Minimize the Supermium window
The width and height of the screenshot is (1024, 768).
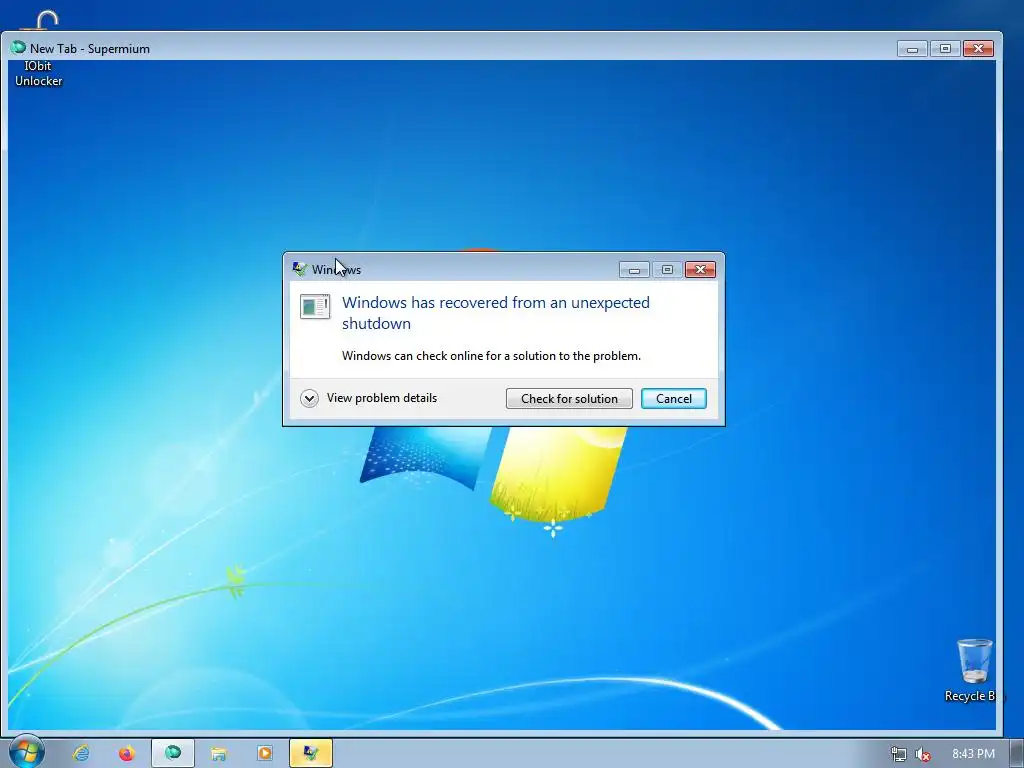pos(912,48)
